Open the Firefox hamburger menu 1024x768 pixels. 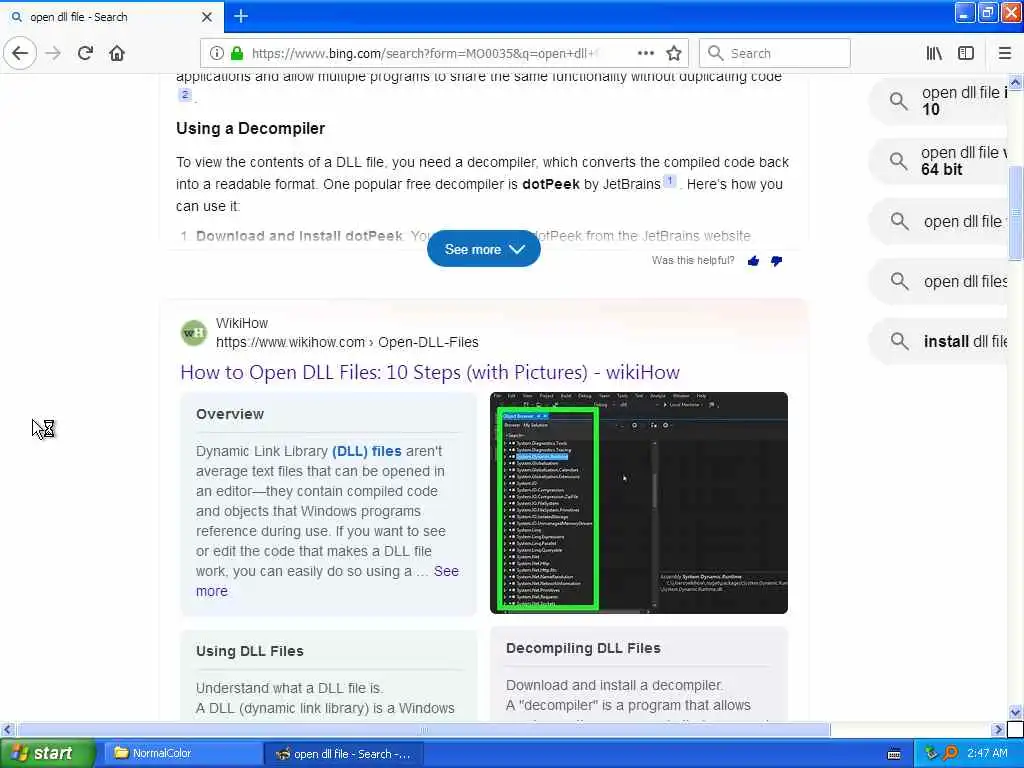coord(1004,53)
